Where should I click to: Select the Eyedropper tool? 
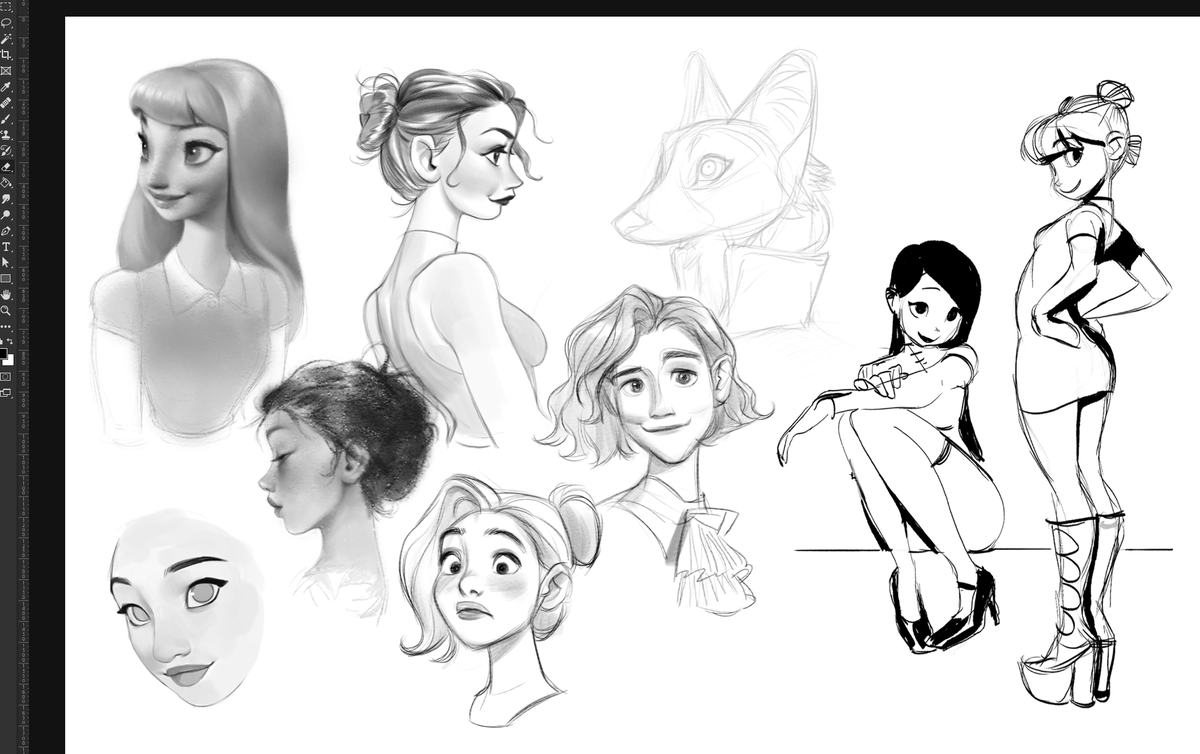pyautogui.click(x=6, y=87)
